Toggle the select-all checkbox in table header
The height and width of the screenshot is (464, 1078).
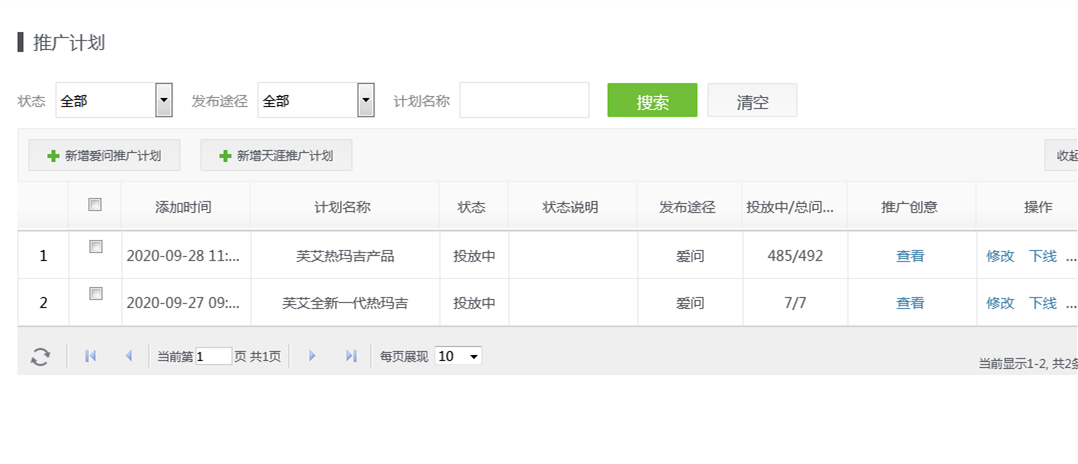(95, 205)
